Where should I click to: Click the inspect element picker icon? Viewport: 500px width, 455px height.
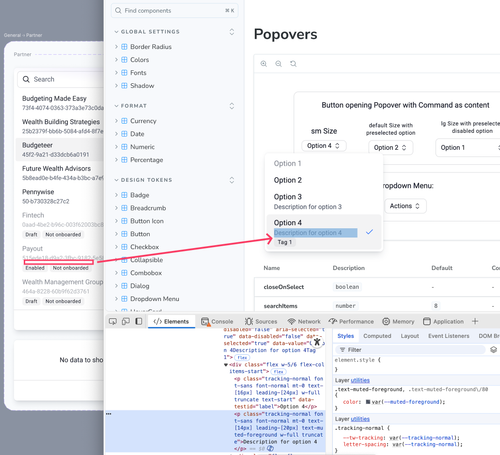tap(113, 321)
